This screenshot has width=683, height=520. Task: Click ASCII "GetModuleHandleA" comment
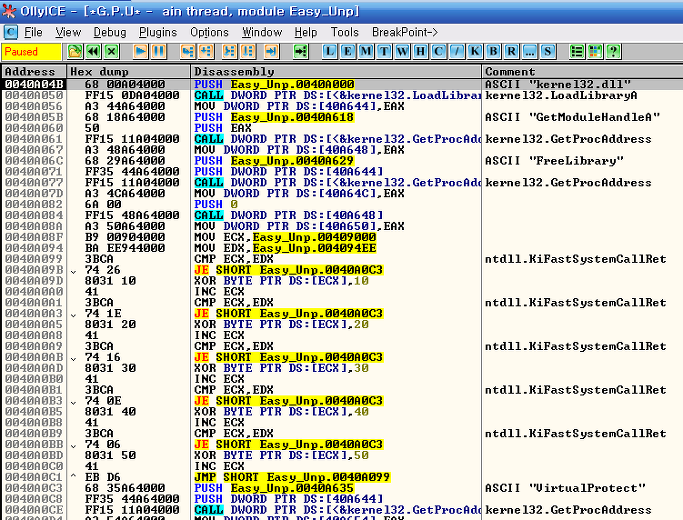tap(572, 117)
